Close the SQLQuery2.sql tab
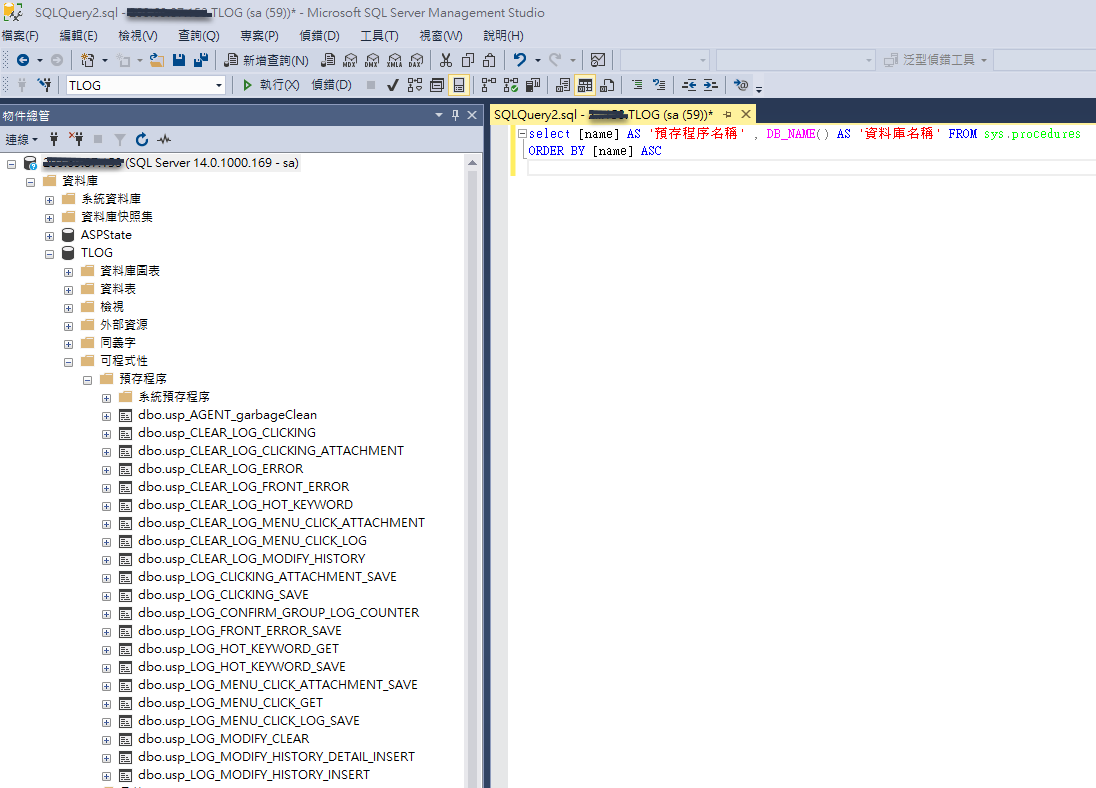Viewport: 1096px width, 788px height. tap(746, 114)
